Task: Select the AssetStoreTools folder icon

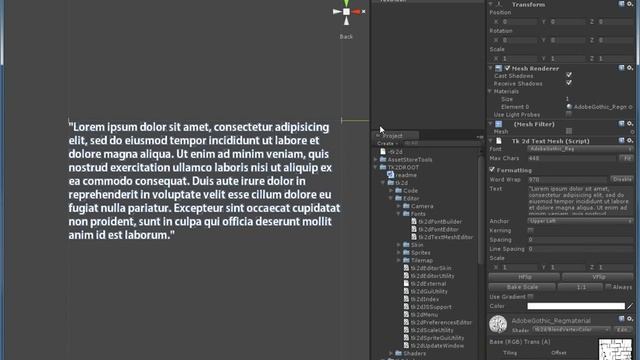Action: point(383,160)
